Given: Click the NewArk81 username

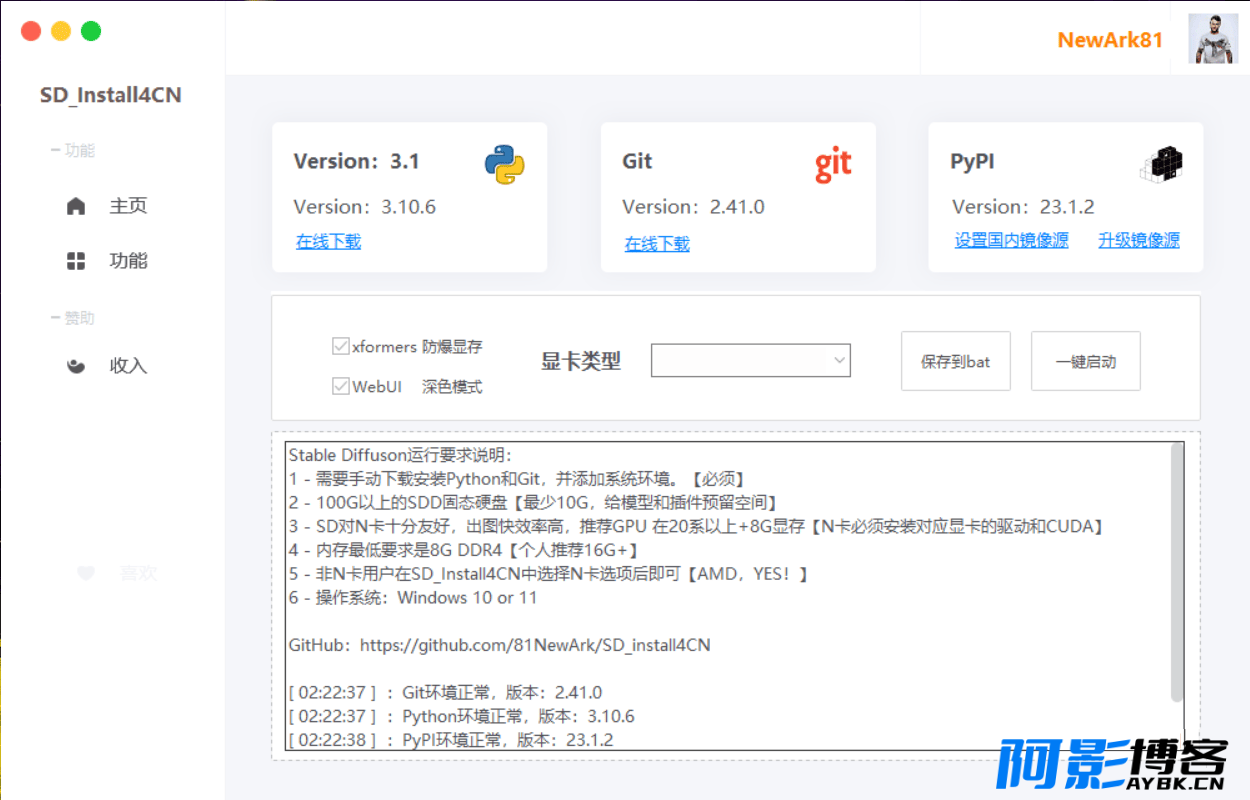Looking at the screenshot, I should (x=1110, y=40).
